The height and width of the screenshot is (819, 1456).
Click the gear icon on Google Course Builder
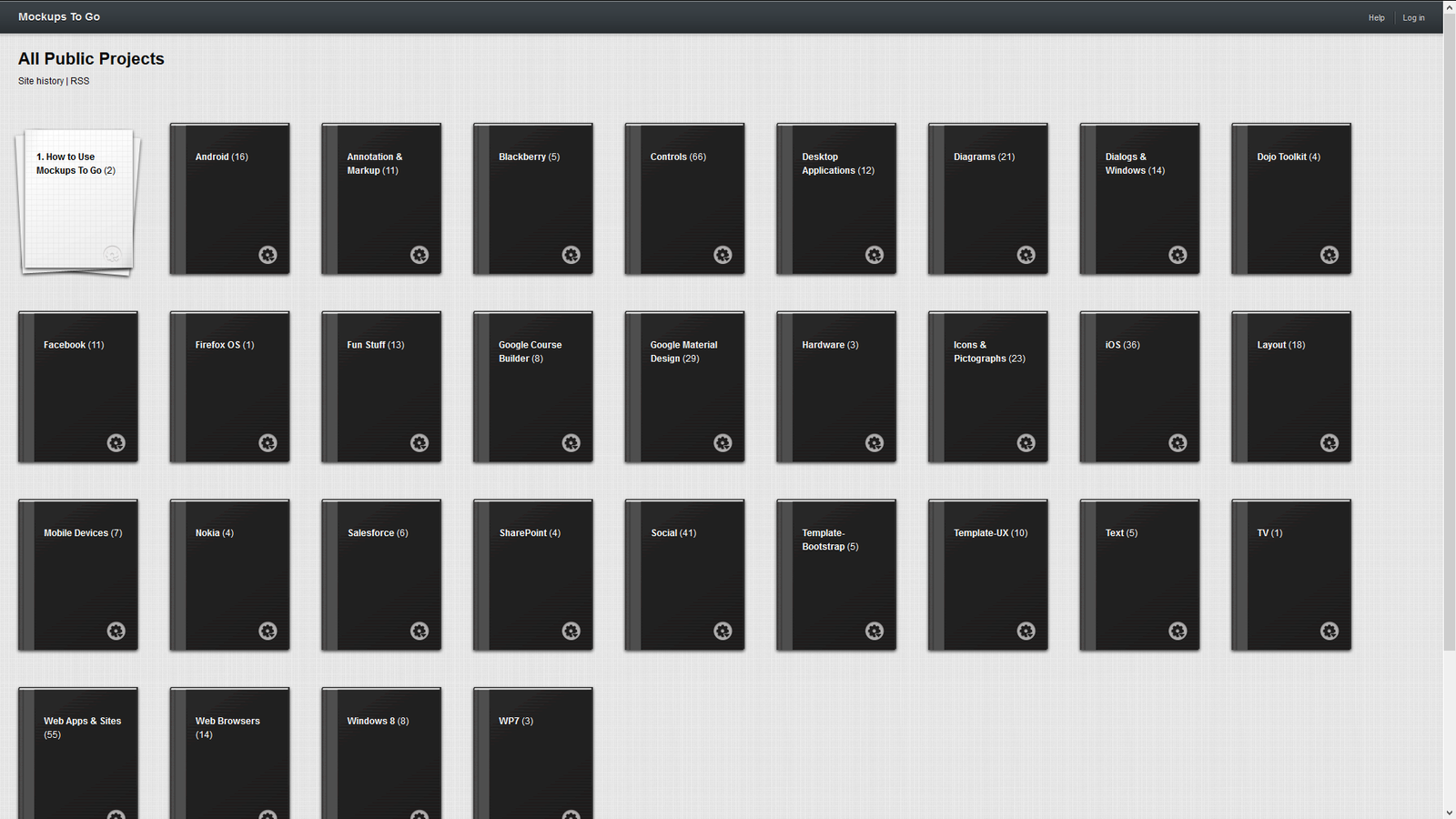pyautogui.click(x=571, y=443)
